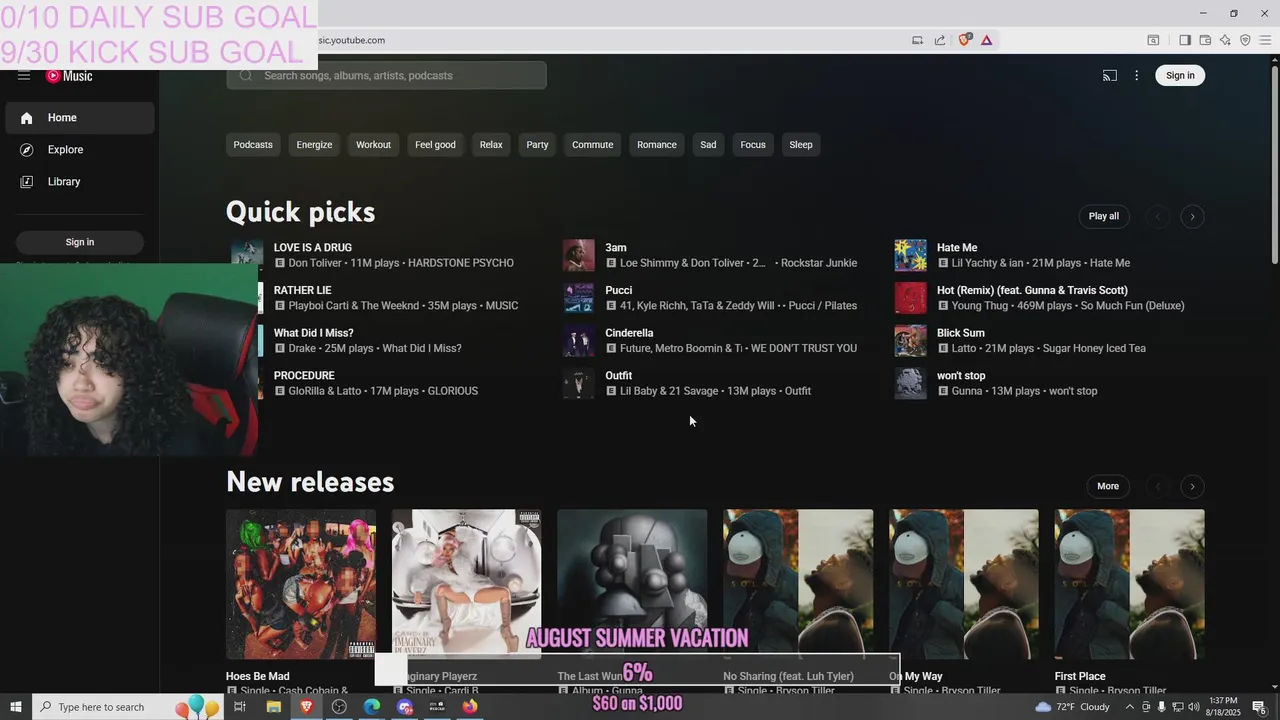Select the Party mood chip
The width and height of the screenshot is (1280, 720).
coord(537,145)
